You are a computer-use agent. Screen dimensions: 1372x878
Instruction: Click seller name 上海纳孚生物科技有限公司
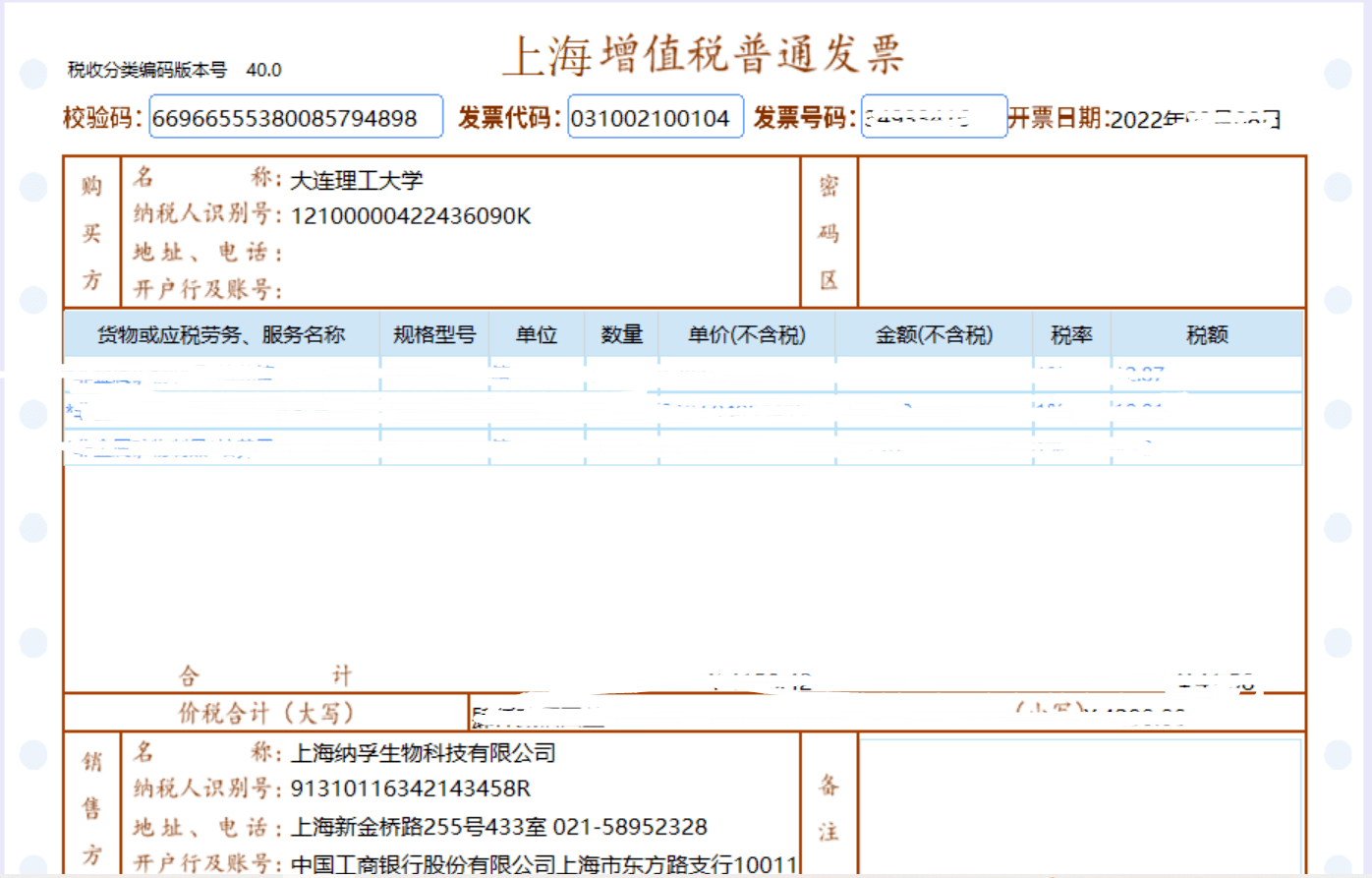(x=423, y=753)
